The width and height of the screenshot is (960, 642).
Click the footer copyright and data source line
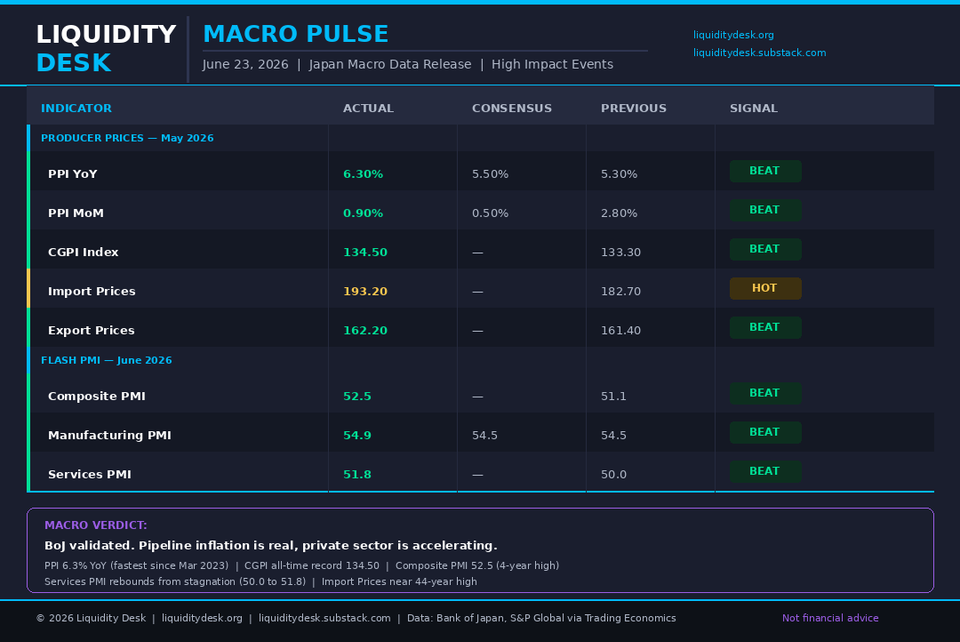(356, 618)
